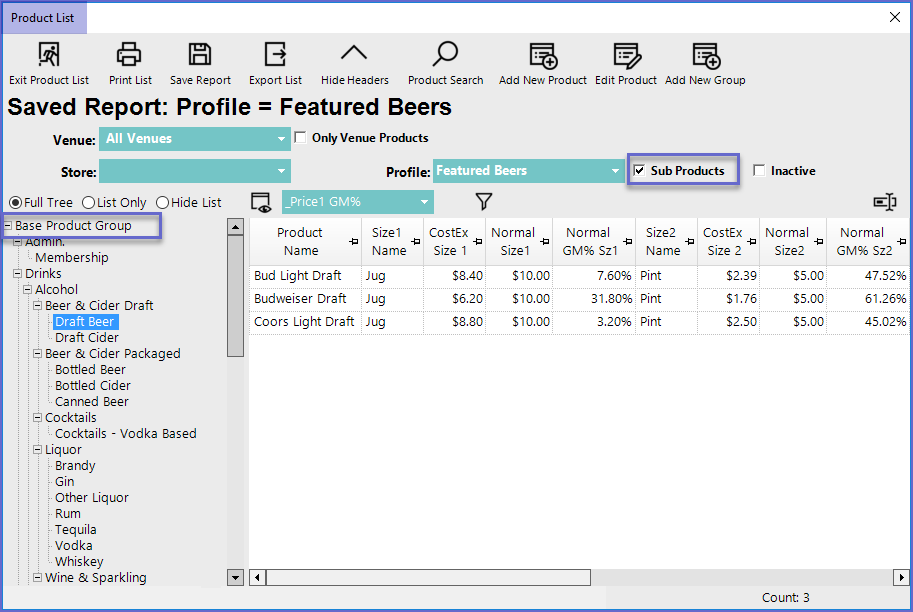This screenshot has height=612, width=913.
Task: Tick the Only Venue Products checkbox
Action: coord(300,138)
